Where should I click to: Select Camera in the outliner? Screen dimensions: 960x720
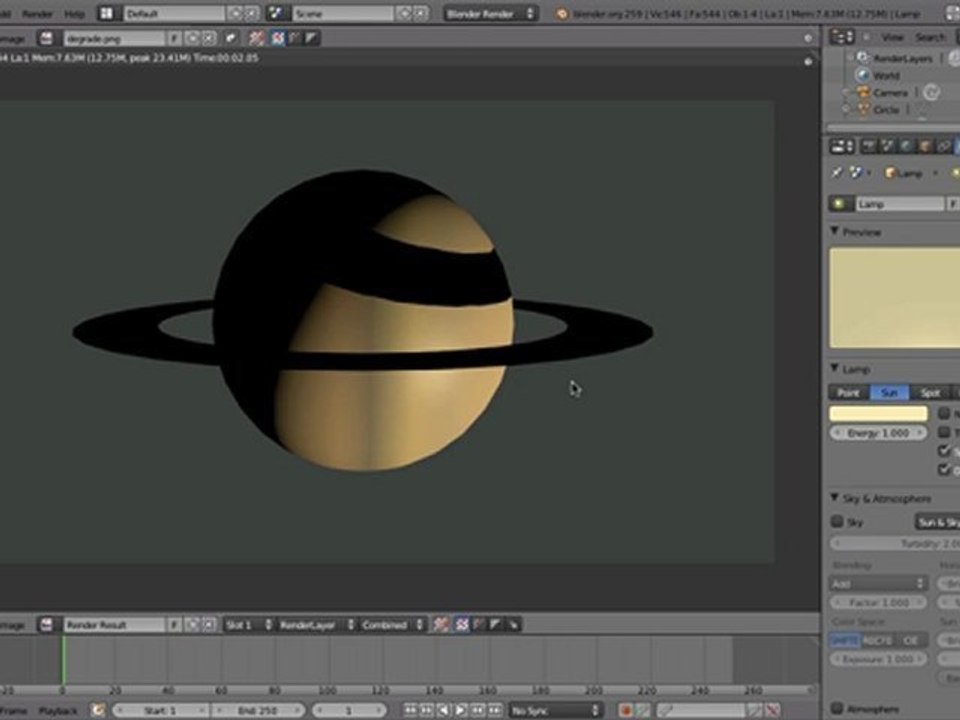(890, 92)
